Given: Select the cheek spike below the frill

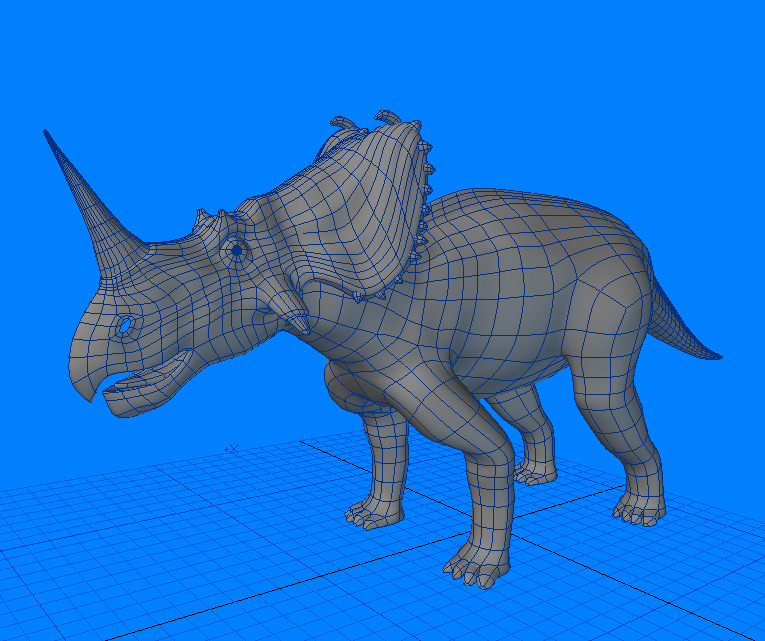Looking at the screenshot, I should (291, 306).
